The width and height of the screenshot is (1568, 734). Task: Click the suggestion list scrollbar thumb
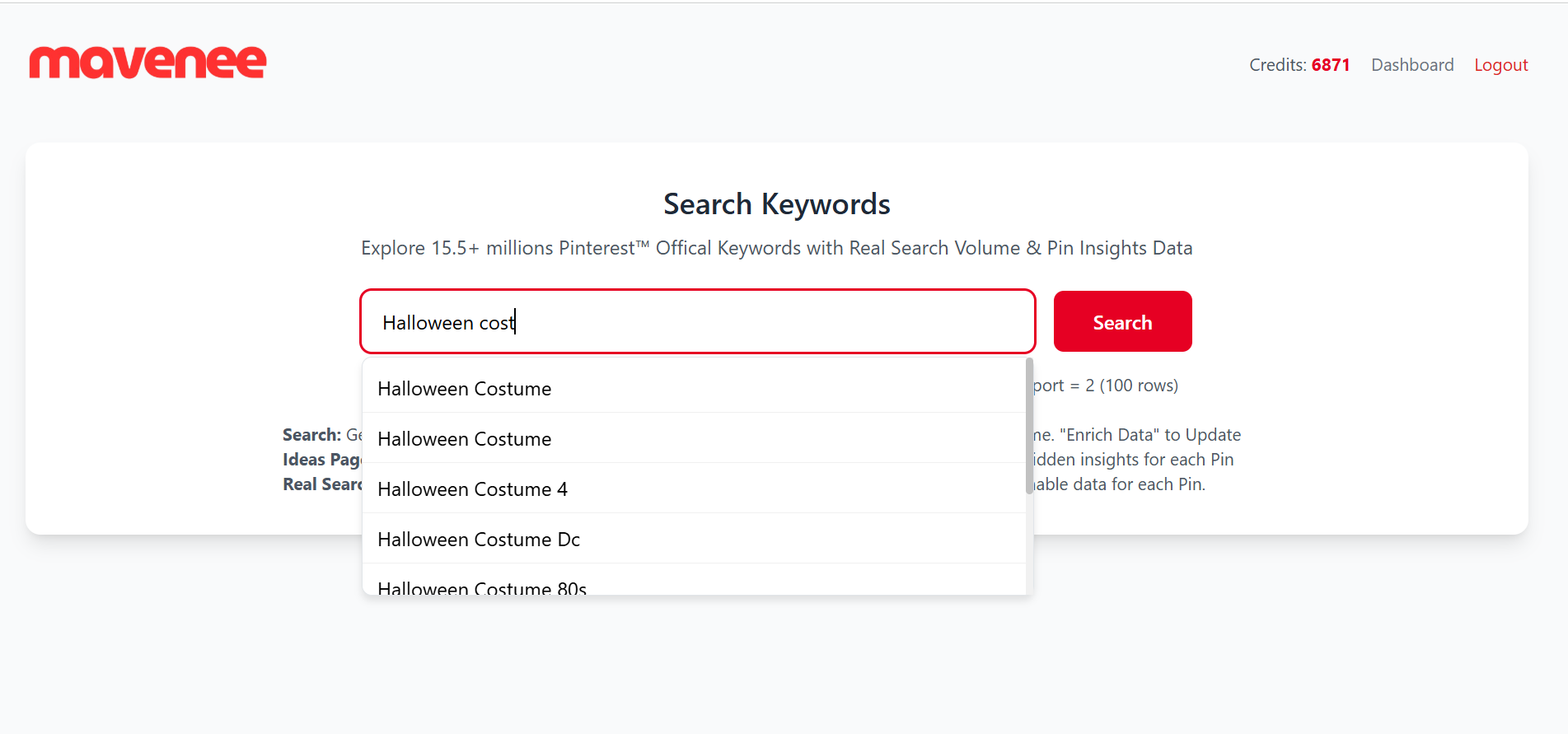click(x=1029, y=425)
